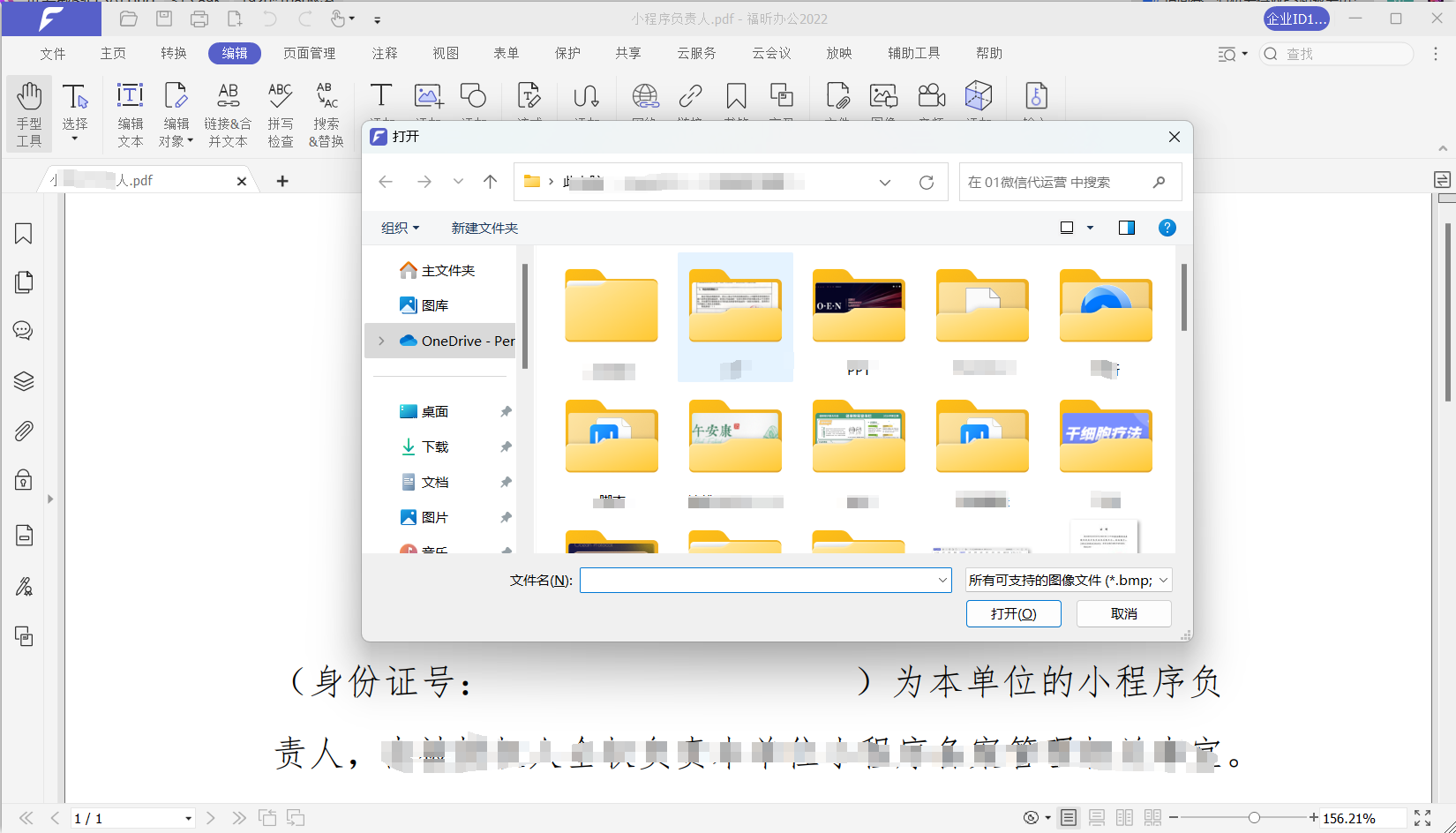Click the Cancel (取消) button in dialog
This screenshot has width=1456, height=833.
tap(1124, 613)
